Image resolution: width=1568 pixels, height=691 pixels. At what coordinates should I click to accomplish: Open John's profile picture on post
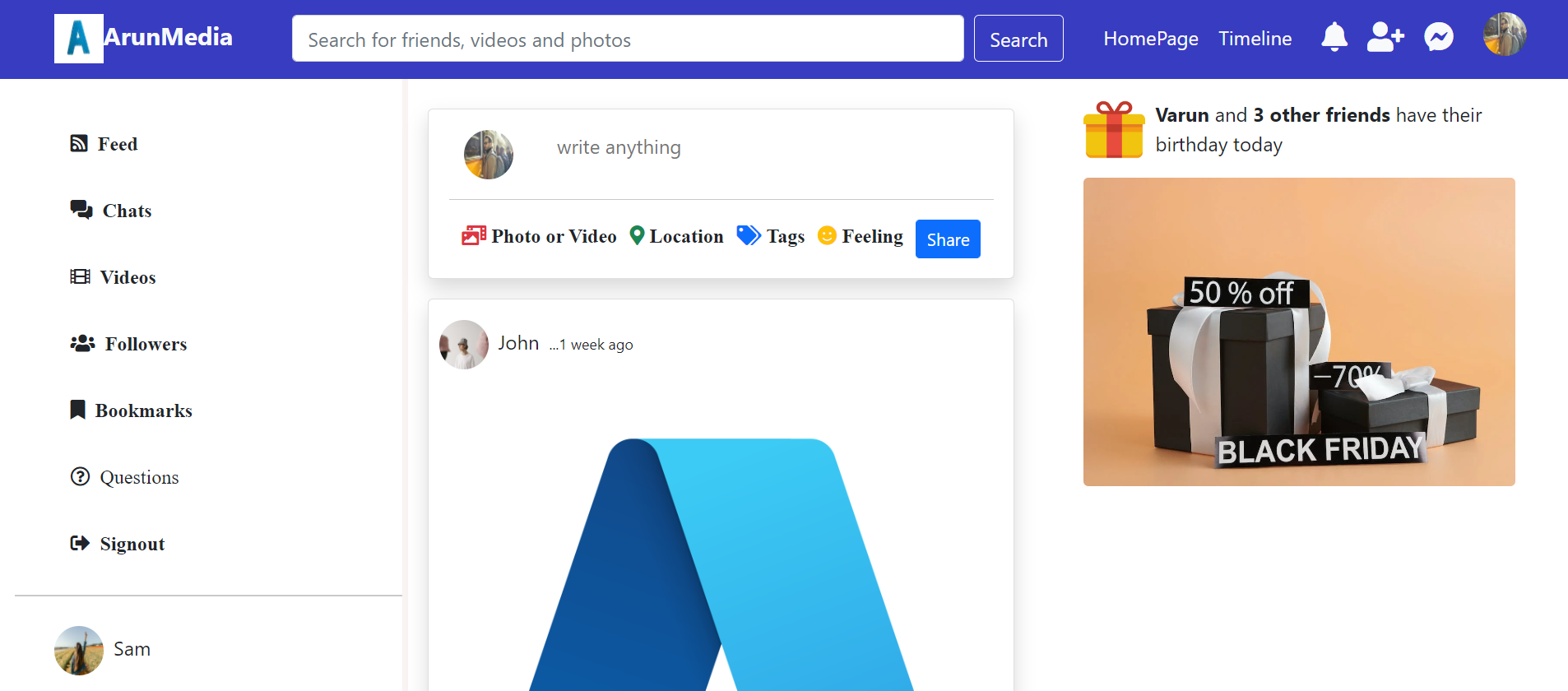pos(464,345)
